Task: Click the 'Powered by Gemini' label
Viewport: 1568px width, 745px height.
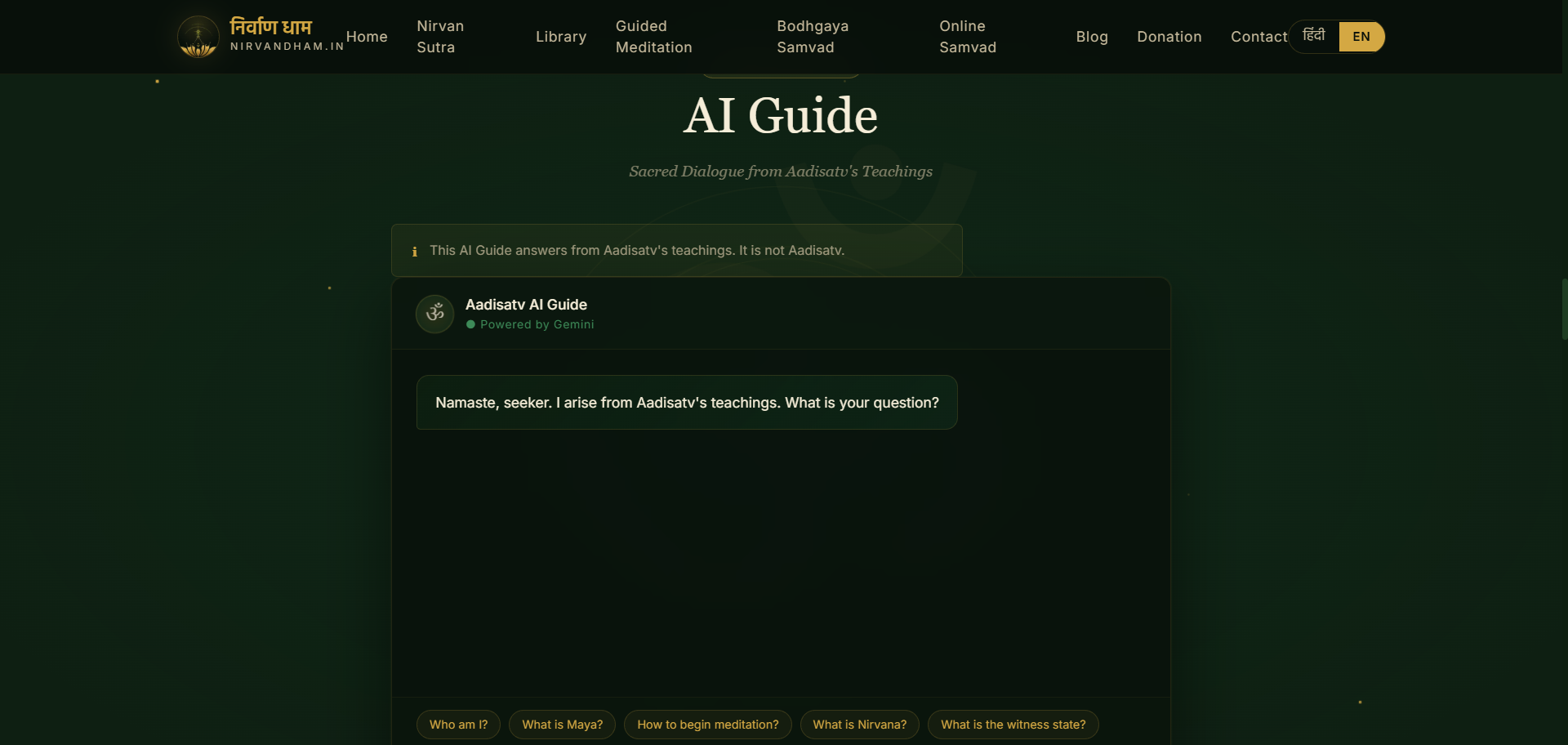Action: click(537, 324)
